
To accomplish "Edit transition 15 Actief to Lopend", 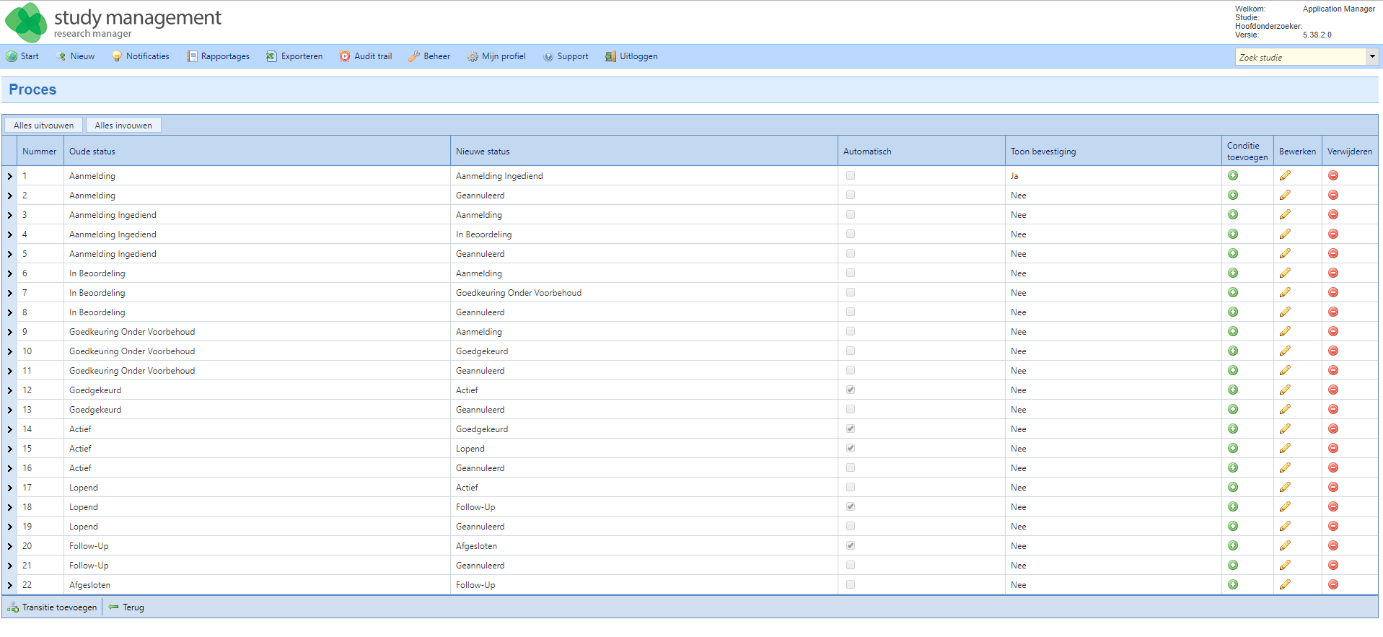I will click(1285, 448).
